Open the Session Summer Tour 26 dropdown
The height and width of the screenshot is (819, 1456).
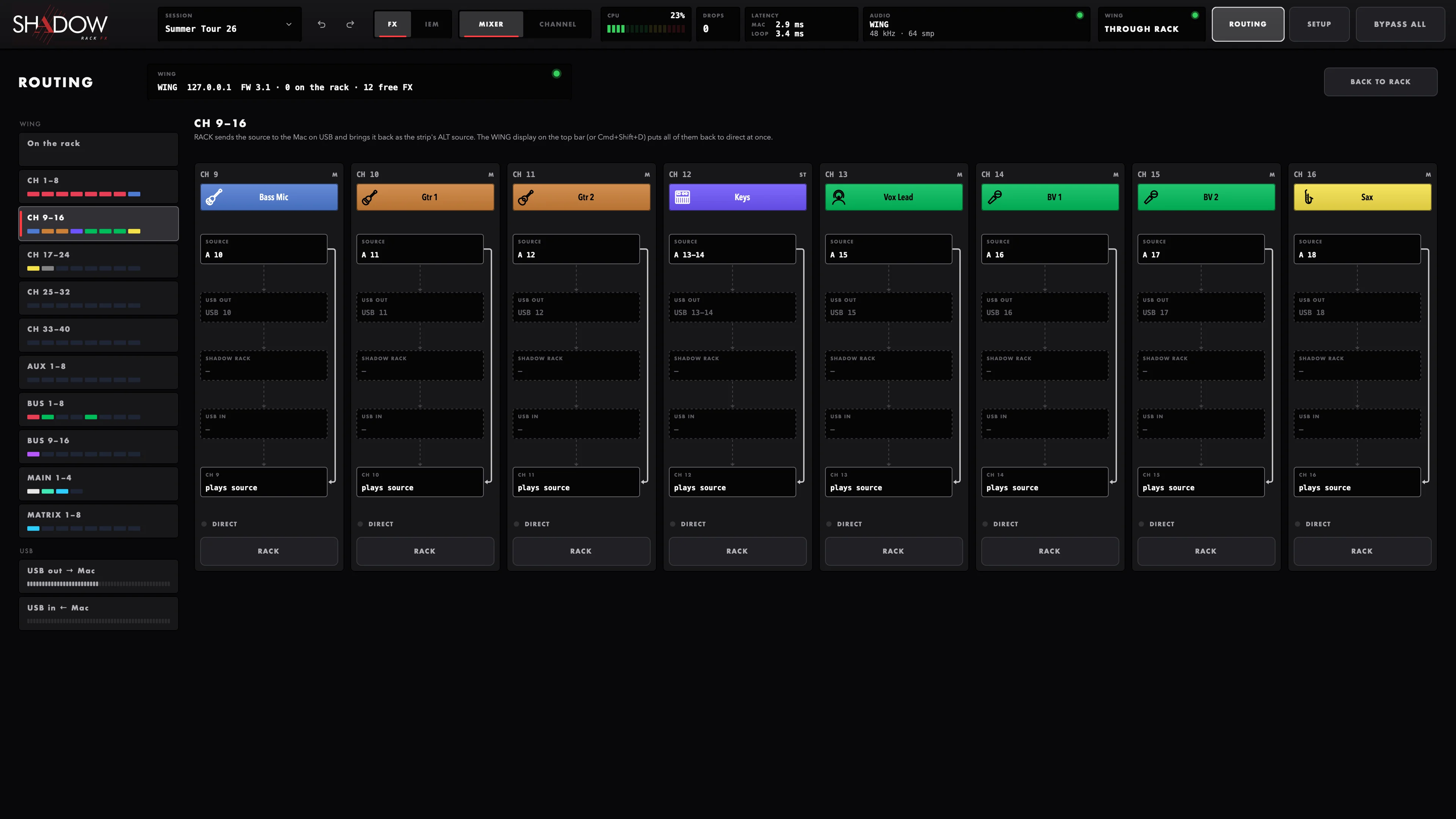[x=229, y=24]
